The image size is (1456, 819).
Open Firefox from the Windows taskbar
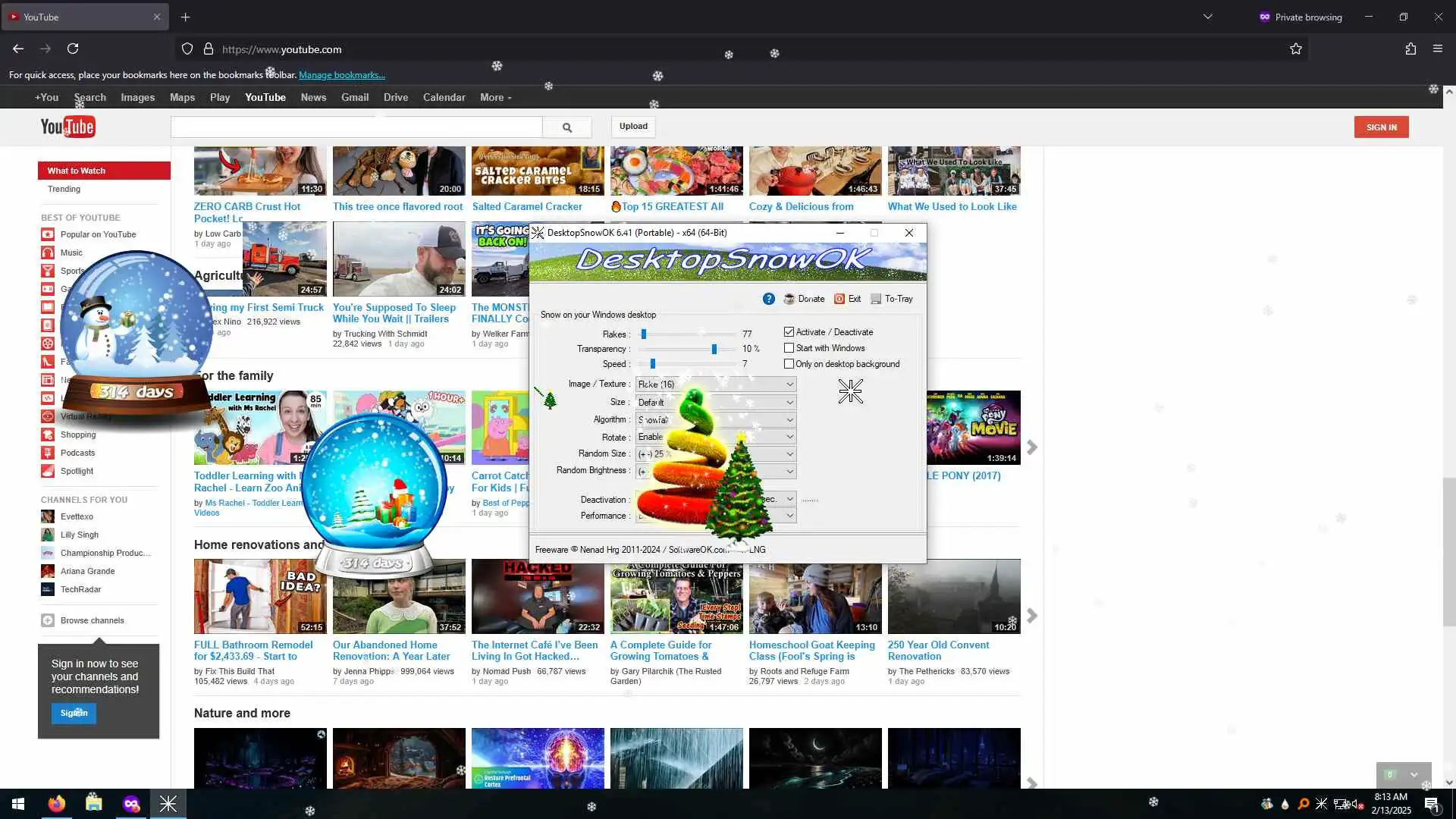tap(57, 804)
